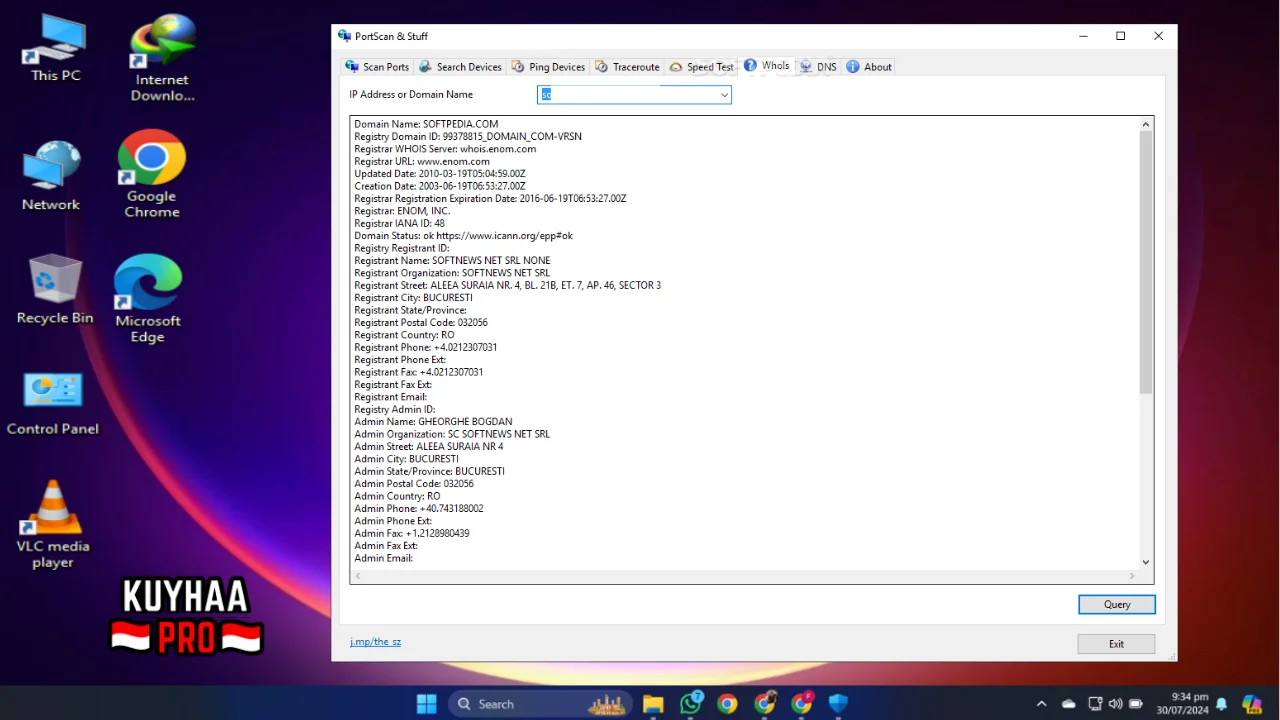Select This PC desktop icon
The width and height of the screenshot is (1280, 720).
pyautogui.click(x=56, y=50)
